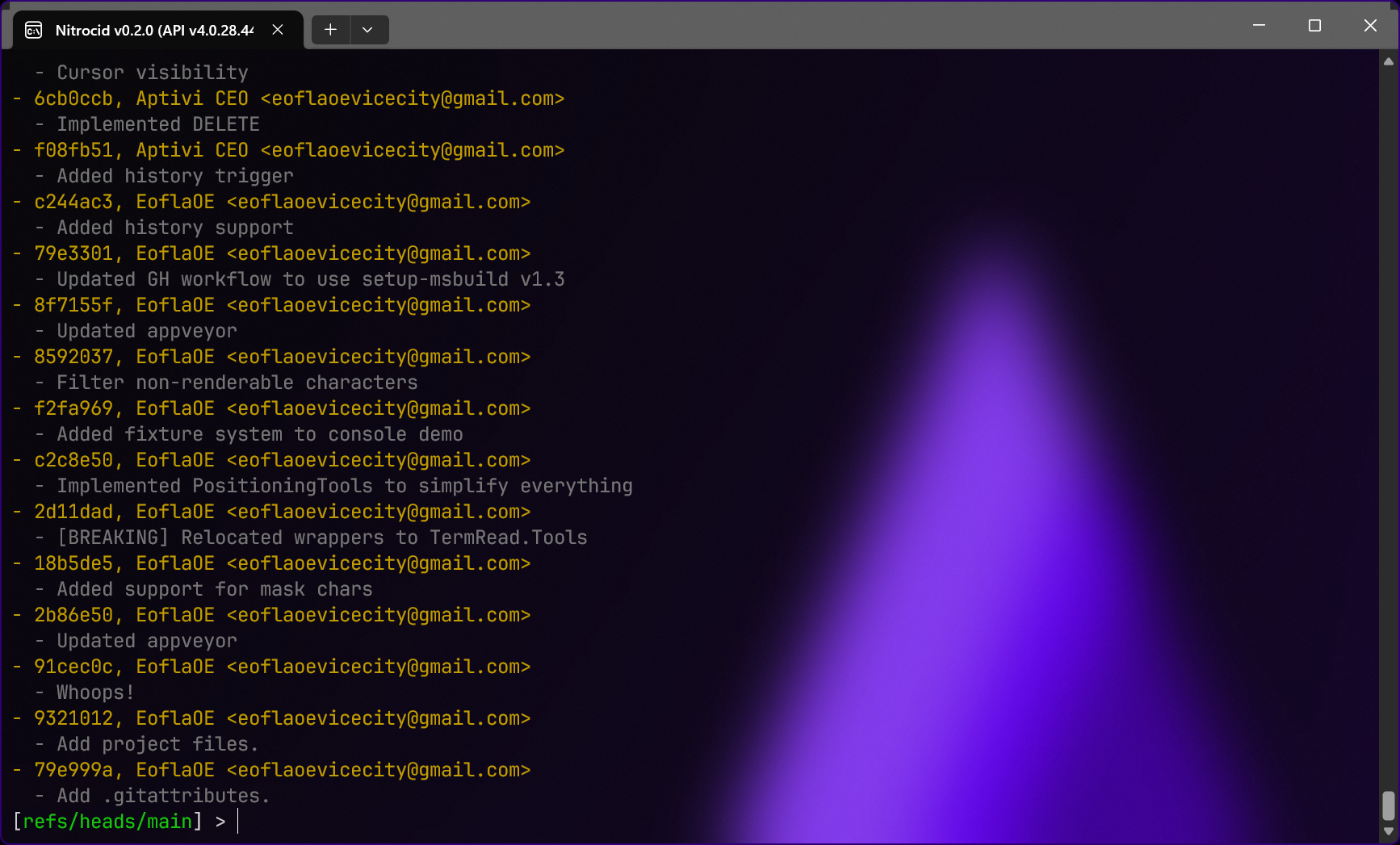1400x845 pixels.
Task: Click the vertical scrollbar thumb
Action: (1389, 805)
